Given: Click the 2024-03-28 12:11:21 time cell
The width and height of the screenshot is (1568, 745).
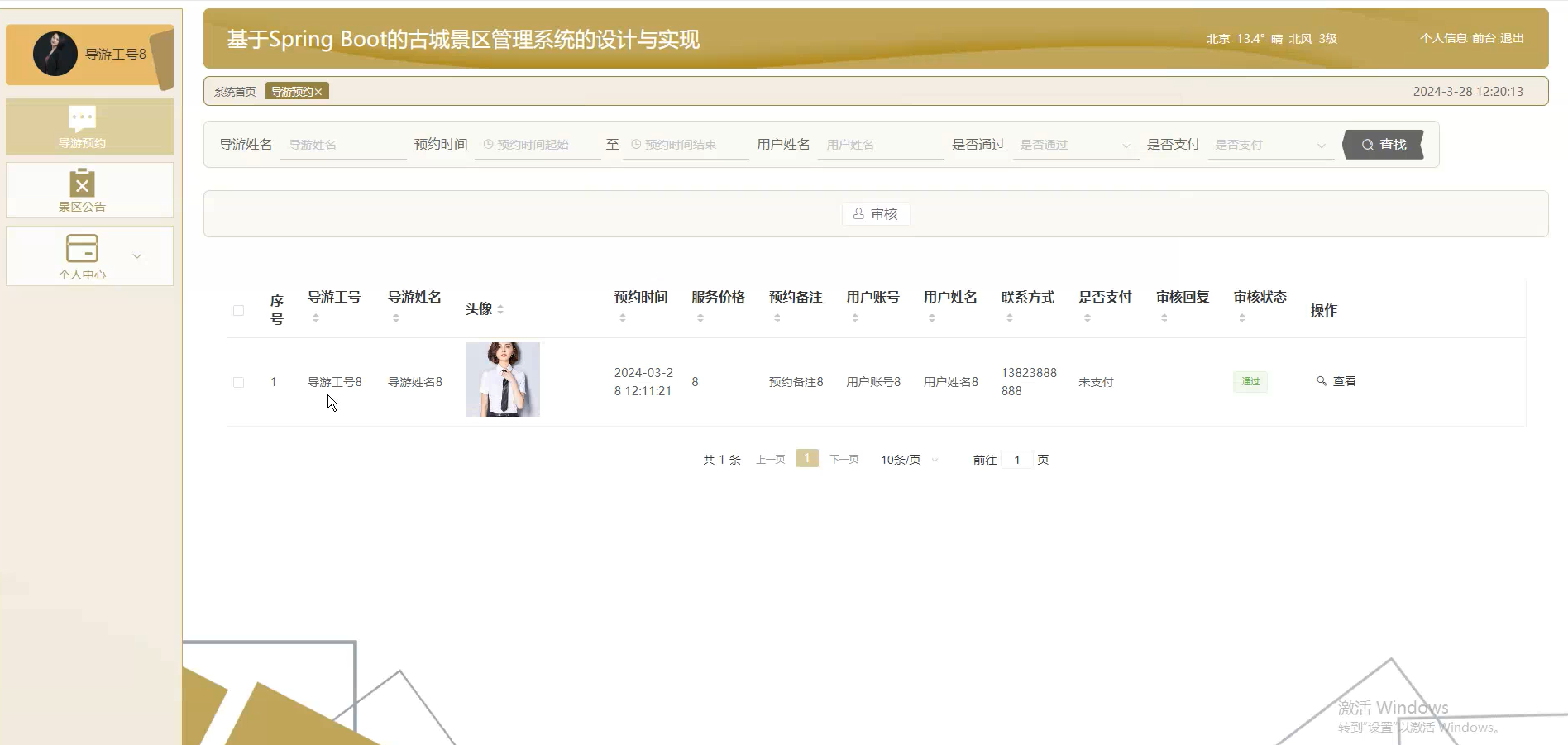Looking at the screenshot, I should tap(643, 382).
